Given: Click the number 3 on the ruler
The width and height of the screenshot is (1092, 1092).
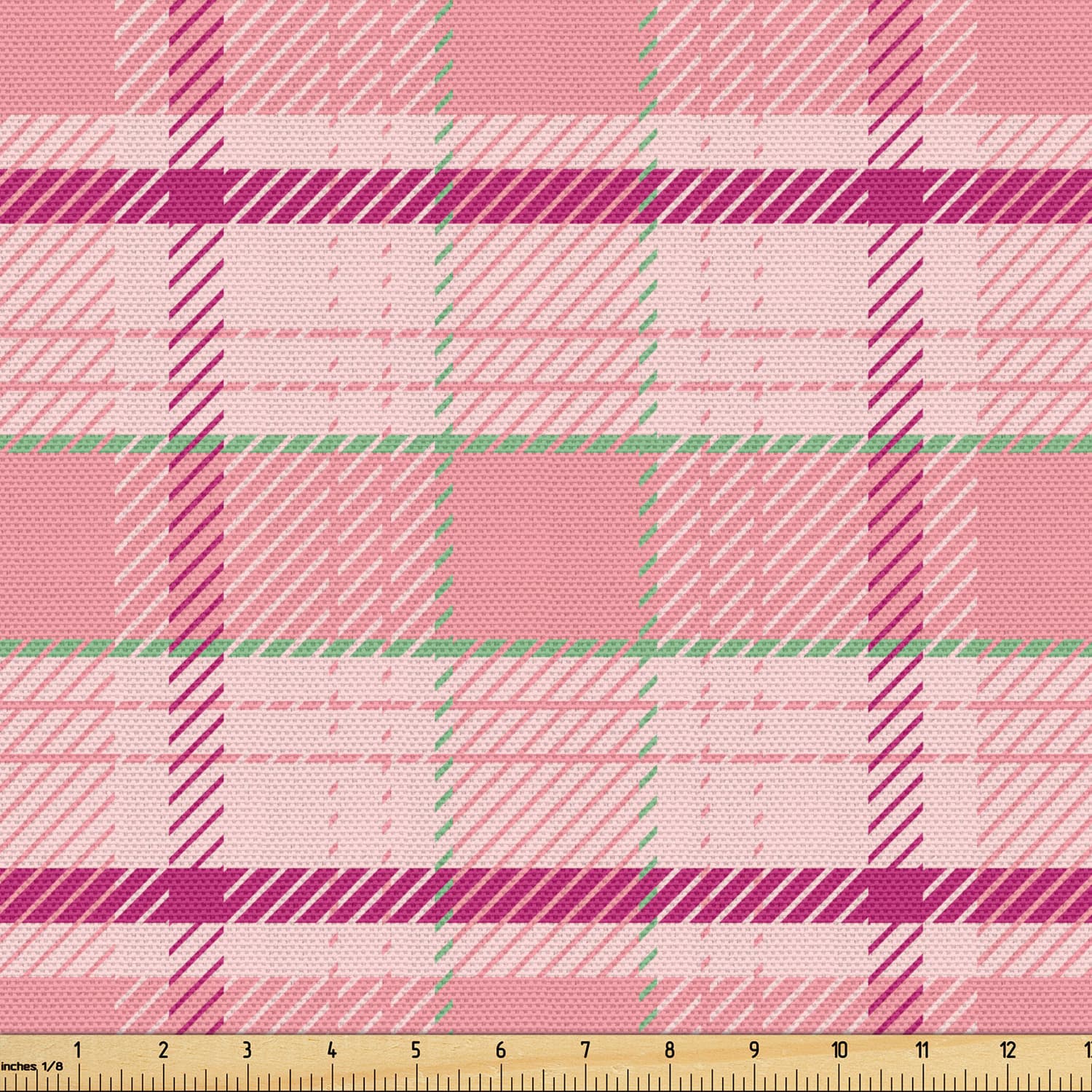Looking at the screenshot, I should [248, 1049].
